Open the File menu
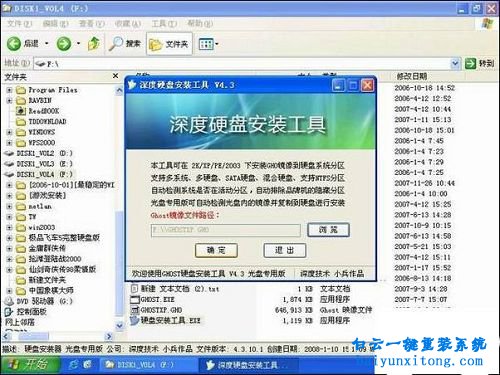Screen dimensions: 500x375 click(x=19, y=23)
